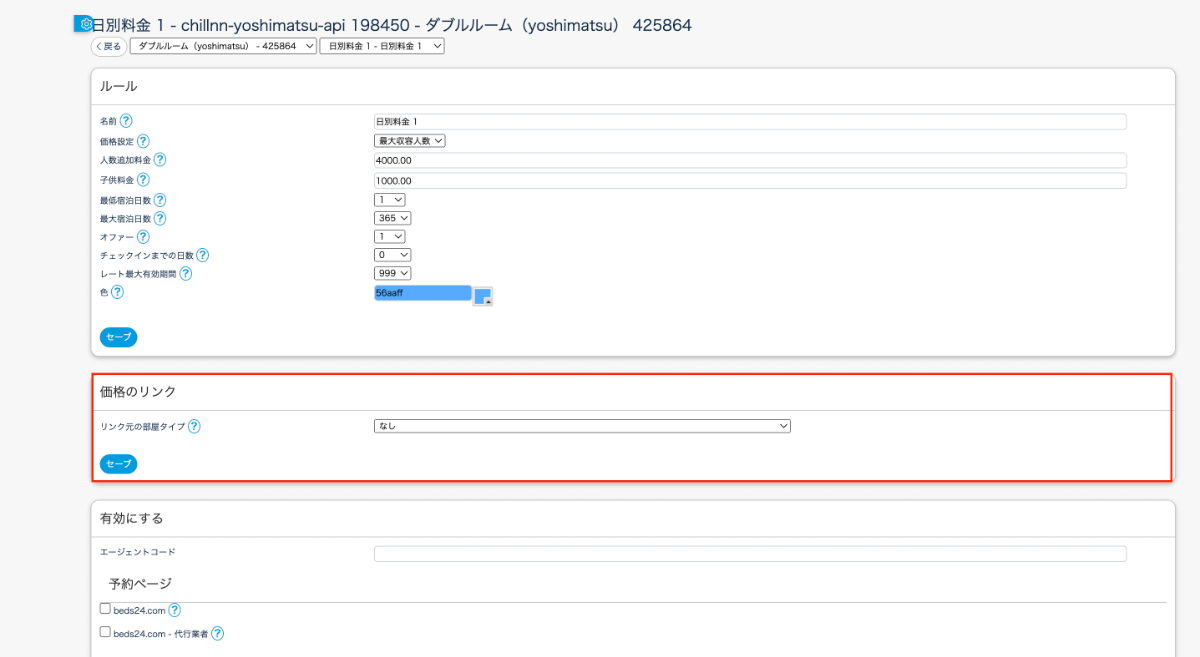View help for レート最大有効期間
The image size is (1200, 657).
point(184,273)
